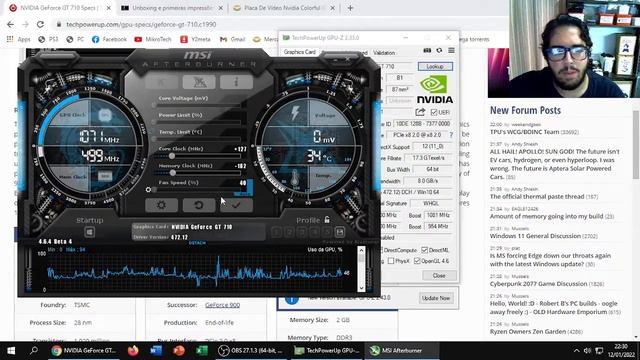Click the GPU-Z Close button
The width and height of the screenshot is (640, 360).
click(x=439, y=276)
